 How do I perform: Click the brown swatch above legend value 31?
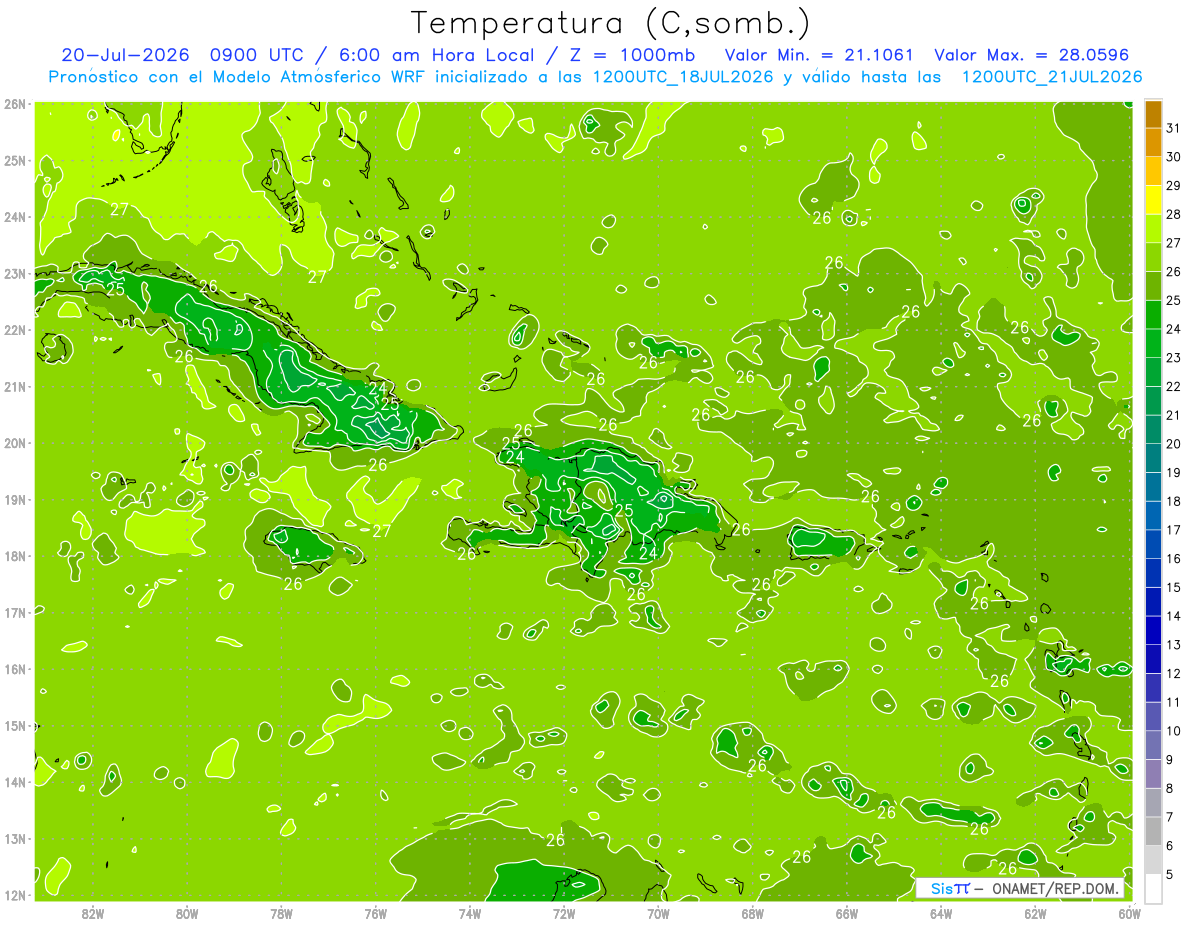(x=1153, y=114)
